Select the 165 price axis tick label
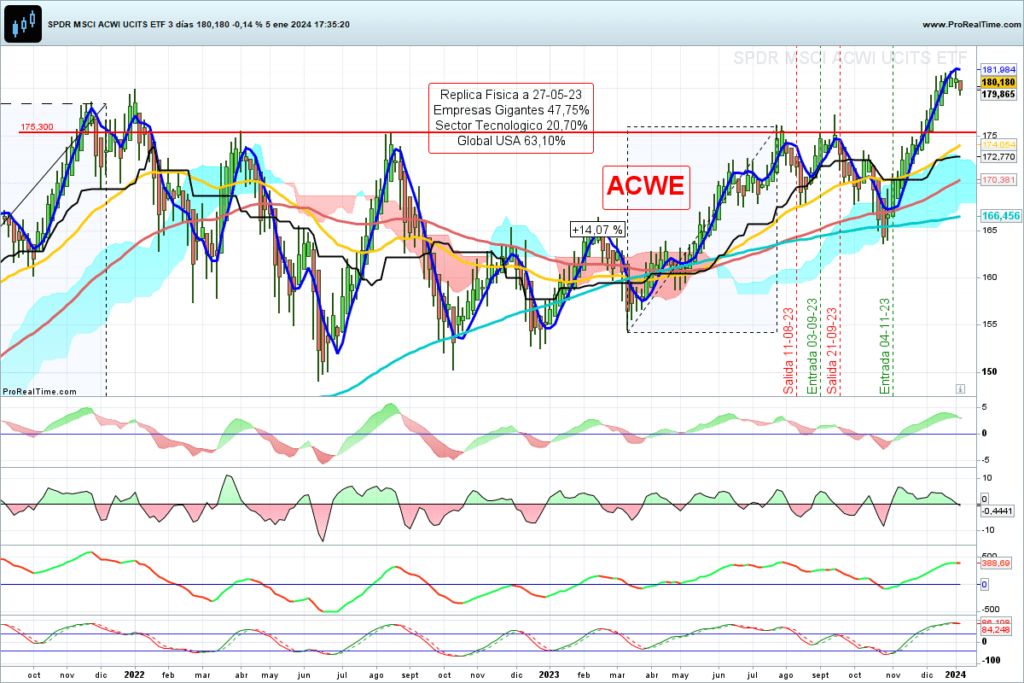The image size is (1024, 683). 989,230
